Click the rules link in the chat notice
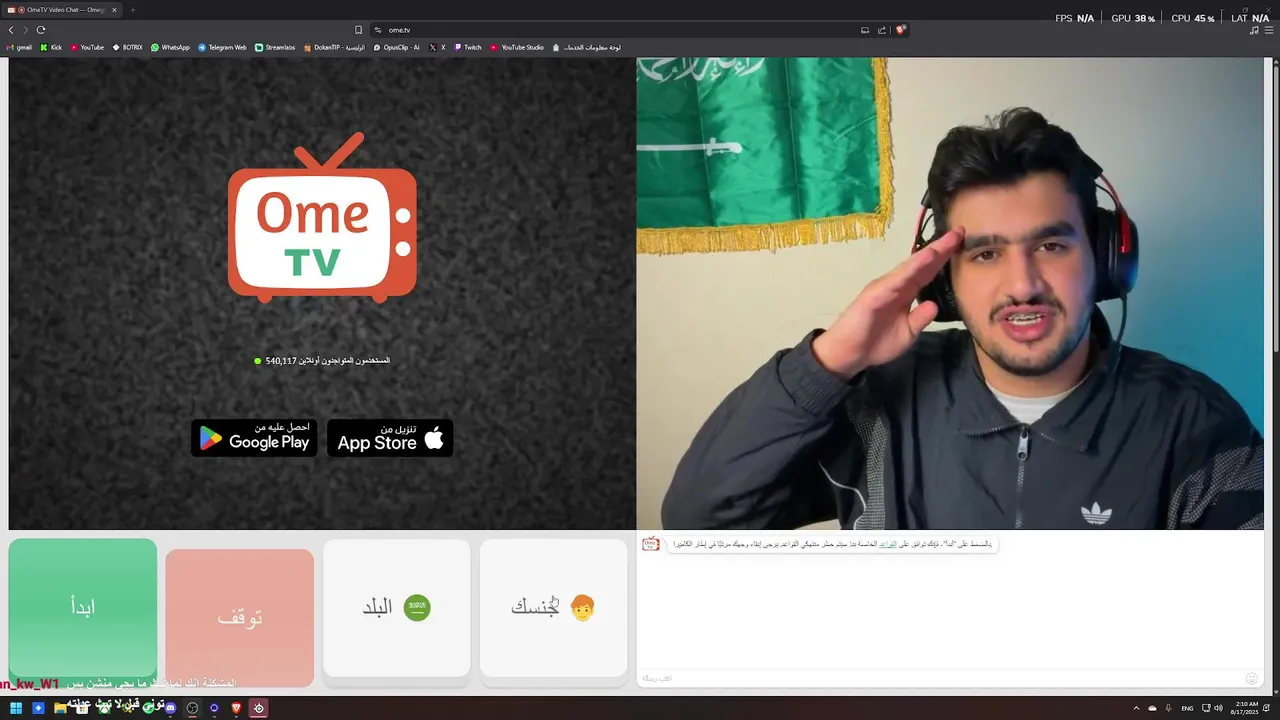The image size is (1280, 720). (x=888, y=544)
